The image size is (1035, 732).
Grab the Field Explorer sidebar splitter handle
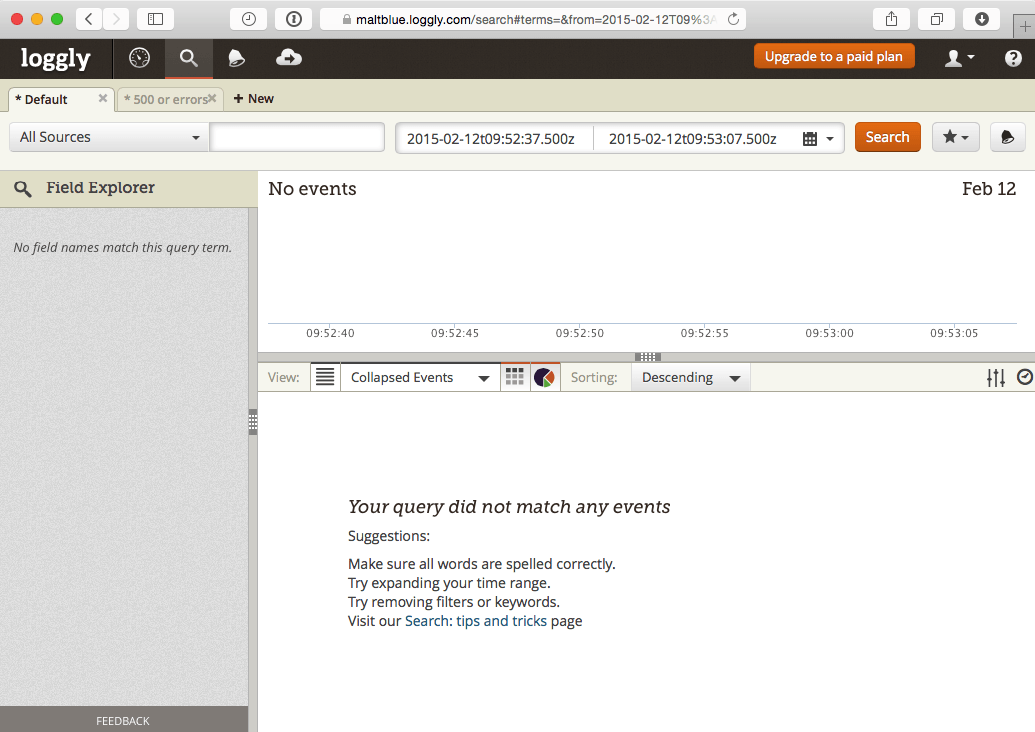click(x=253, y=422)
